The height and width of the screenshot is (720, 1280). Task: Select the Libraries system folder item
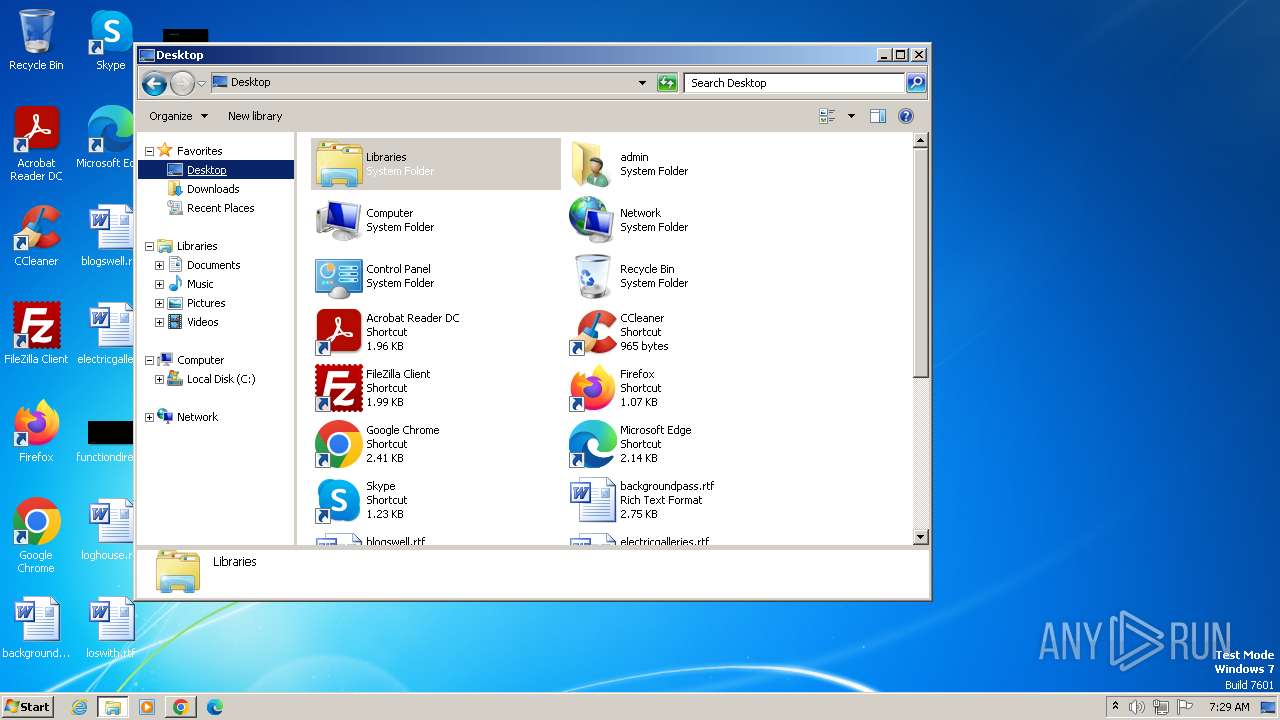[x=436, y=164]
